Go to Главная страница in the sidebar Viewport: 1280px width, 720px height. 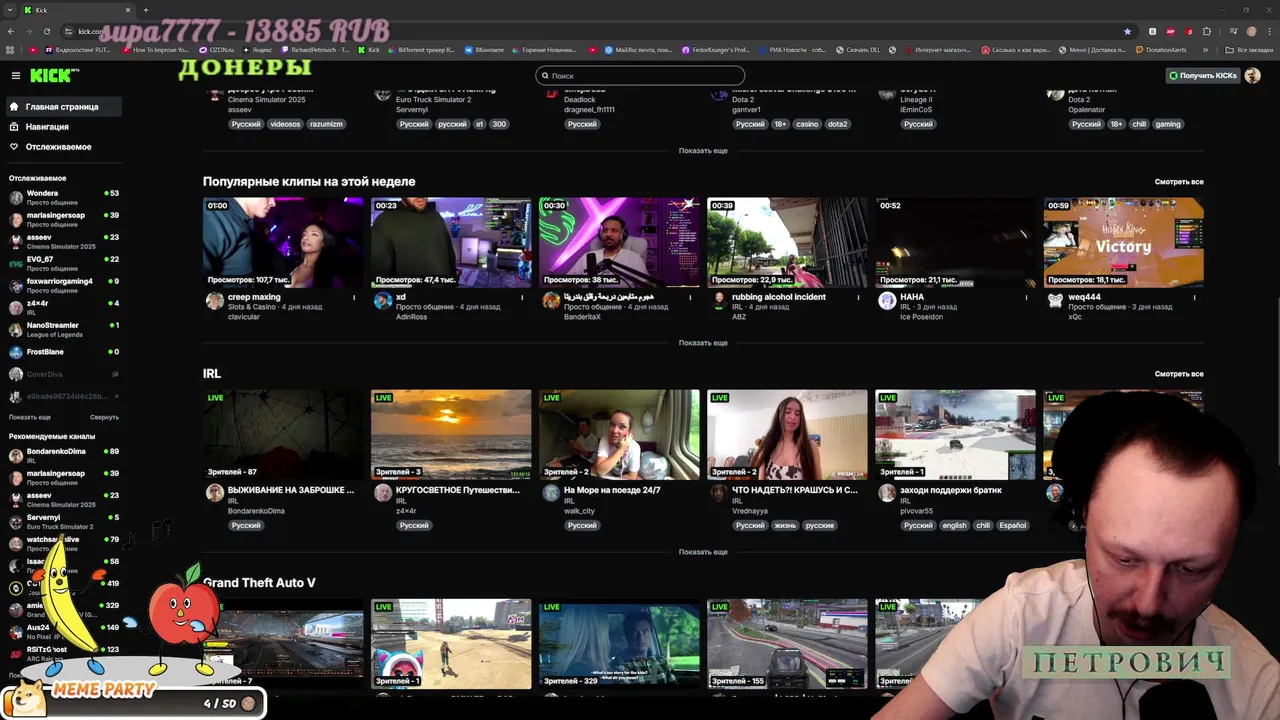pyautogui.click(x=62, y=107)
